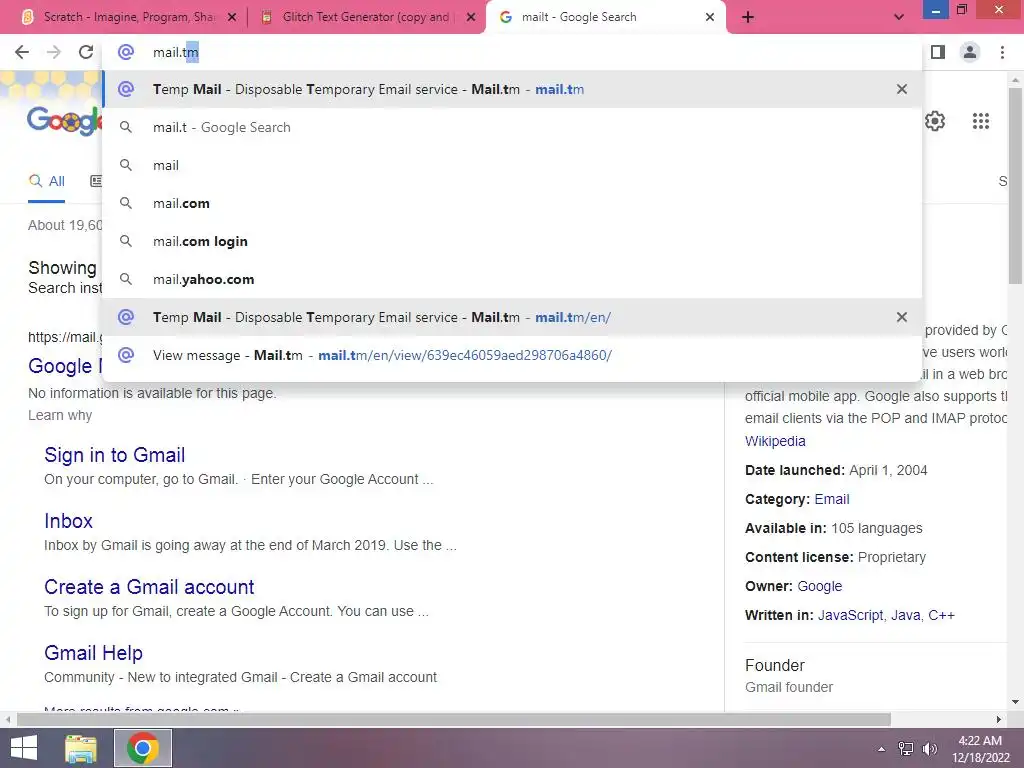Open the Chrome side panel icon
The width and height of the screenshot is (1024, 768).
938,52
